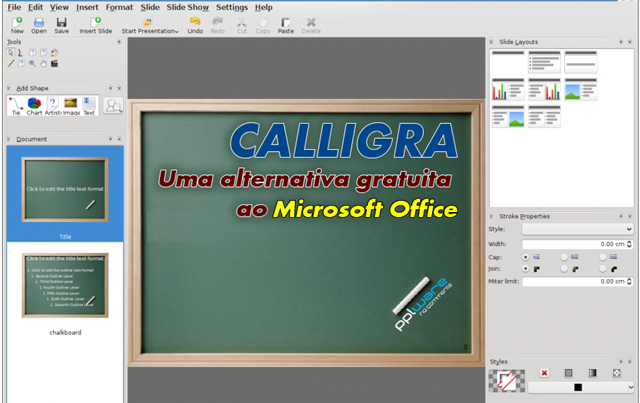Add a Text shape
This screenshot has width=640, height=403.
[89, 106]
